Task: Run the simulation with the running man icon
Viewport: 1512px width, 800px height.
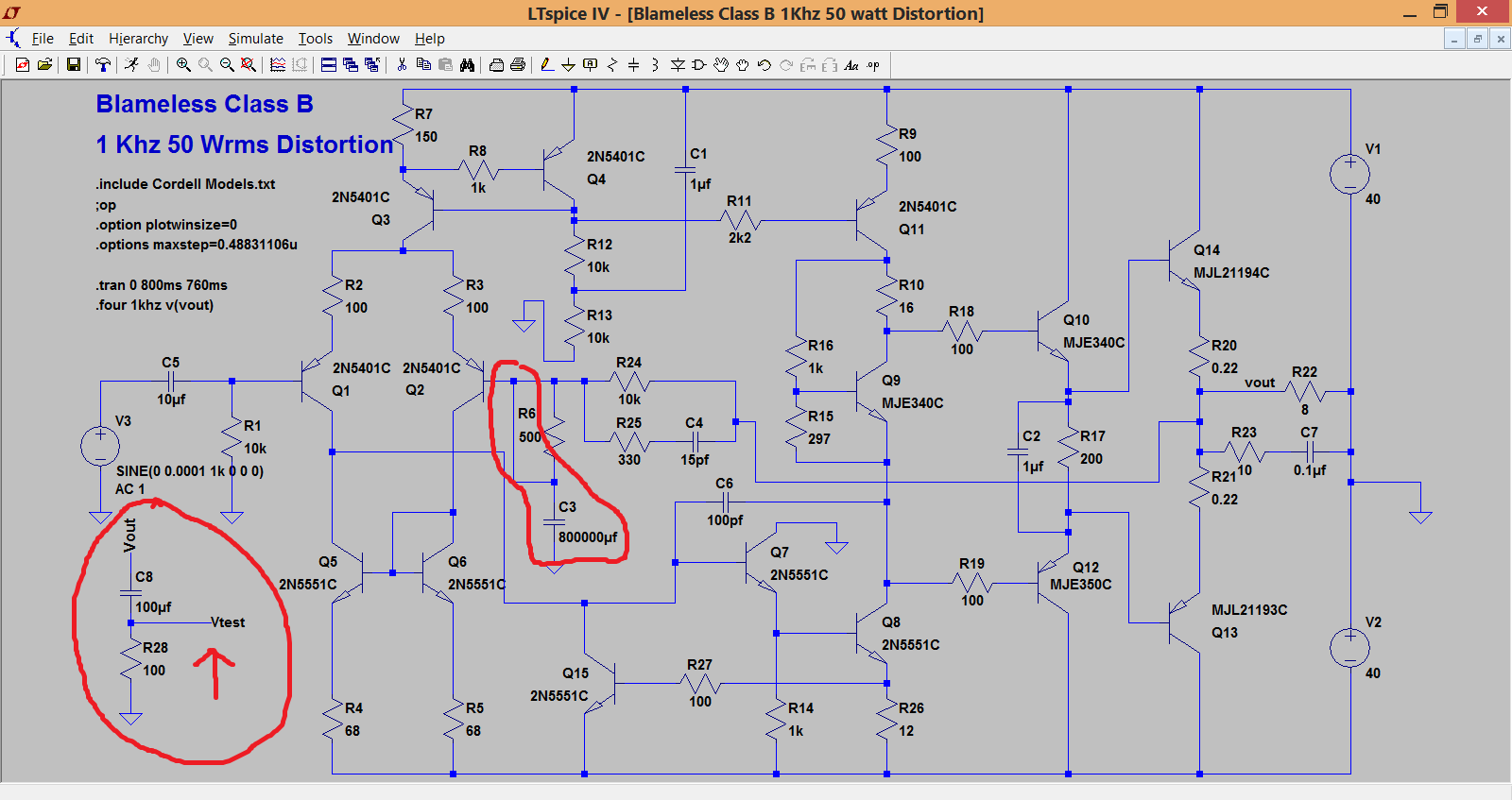Action: tap(131, 65)
